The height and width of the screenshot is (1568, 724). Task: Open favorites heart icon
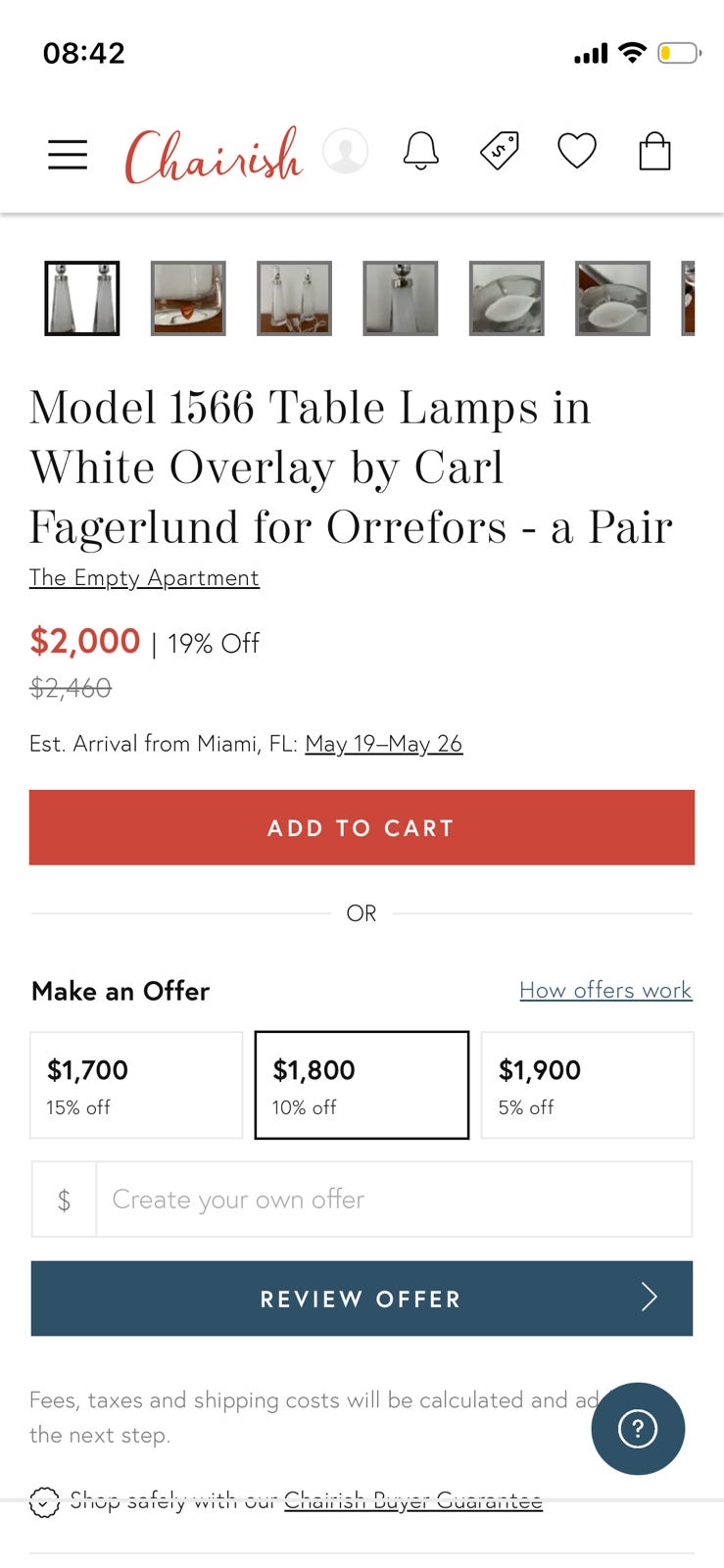(x=577, y=151)
